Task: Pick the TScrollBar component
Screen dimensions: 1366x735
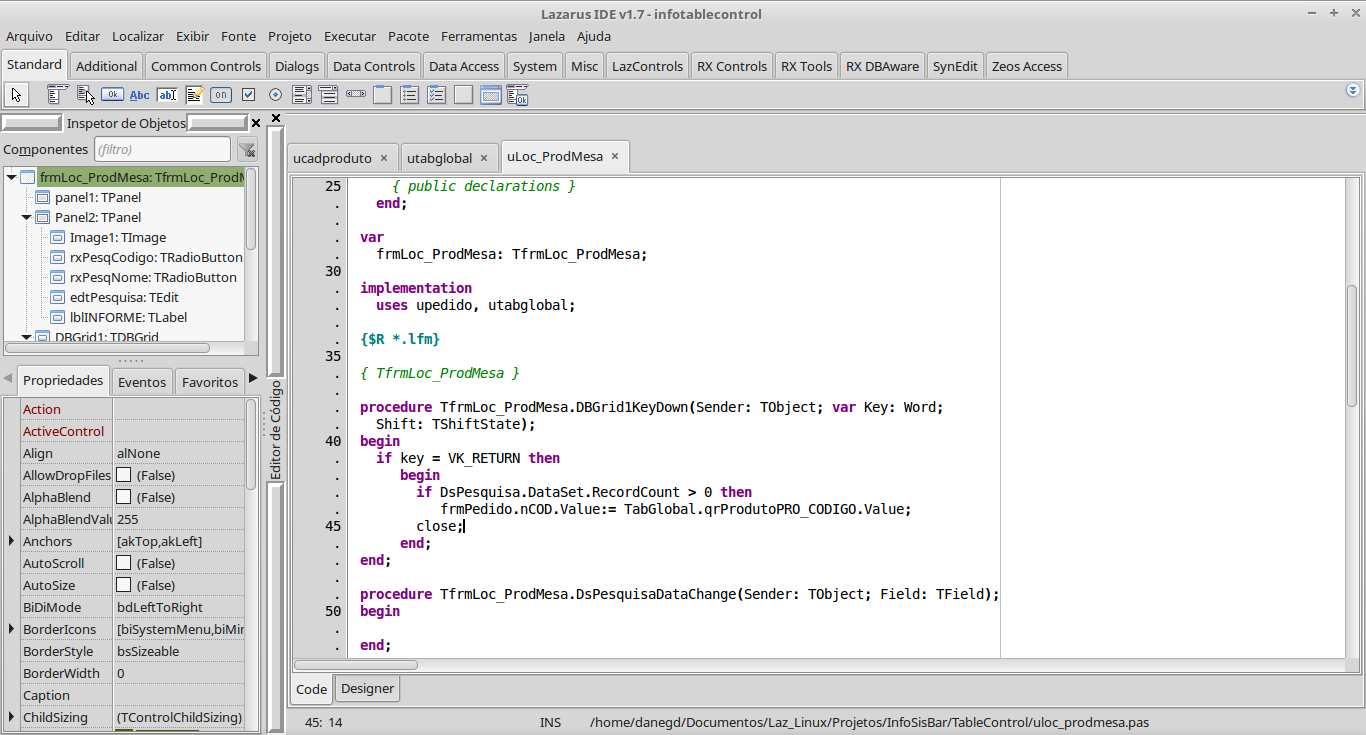Action: pos(356,95)
